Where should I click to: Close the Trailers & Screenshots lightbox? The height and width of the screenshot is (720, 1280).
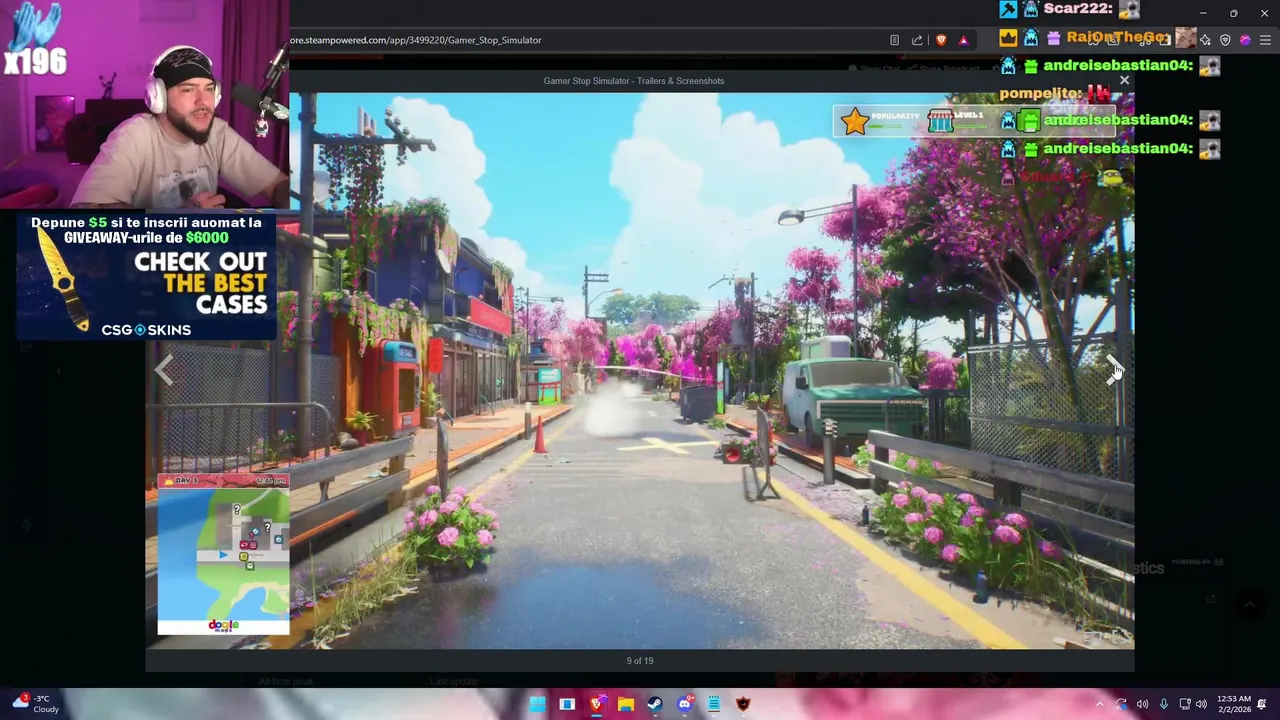(1124, 80)
